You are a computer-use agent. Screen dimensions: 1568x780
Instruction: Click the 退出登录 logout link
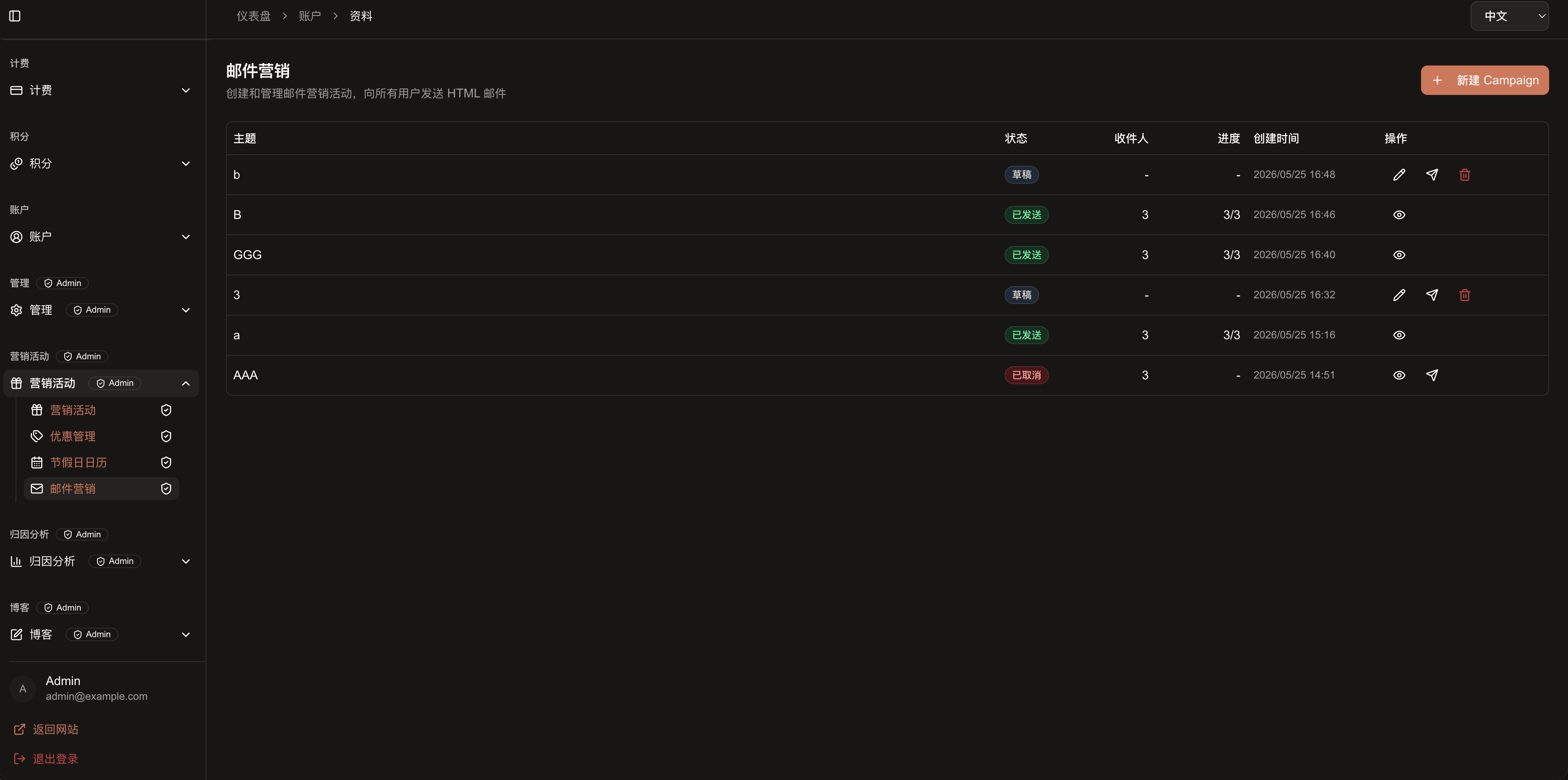(x=46, y=759)
